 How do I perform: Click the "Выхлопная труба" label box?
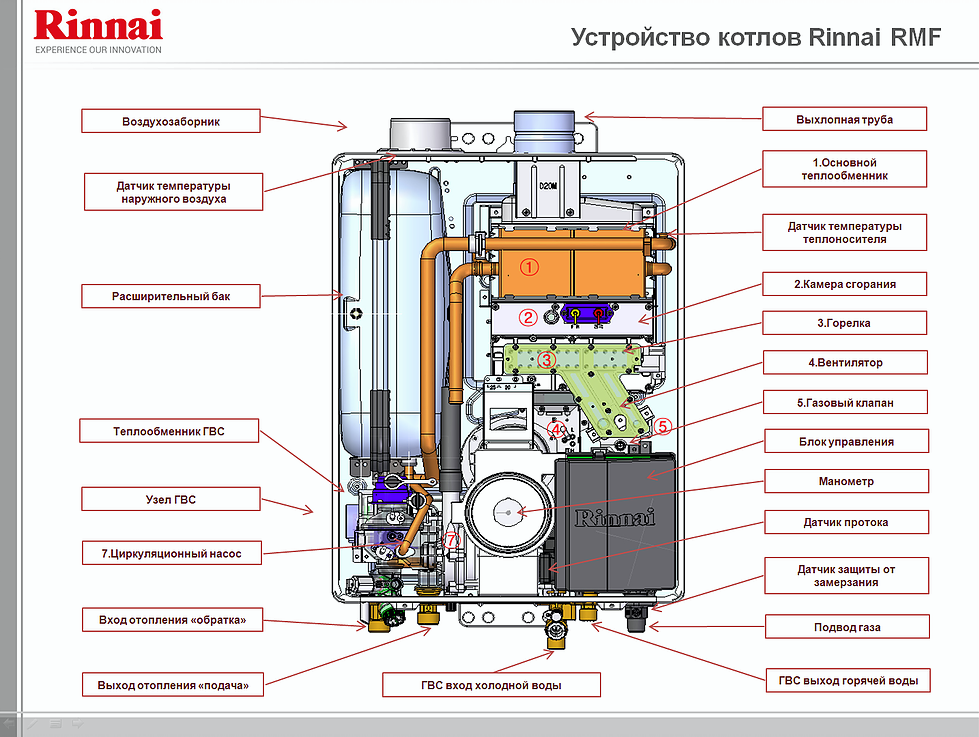tap(845, 119)
